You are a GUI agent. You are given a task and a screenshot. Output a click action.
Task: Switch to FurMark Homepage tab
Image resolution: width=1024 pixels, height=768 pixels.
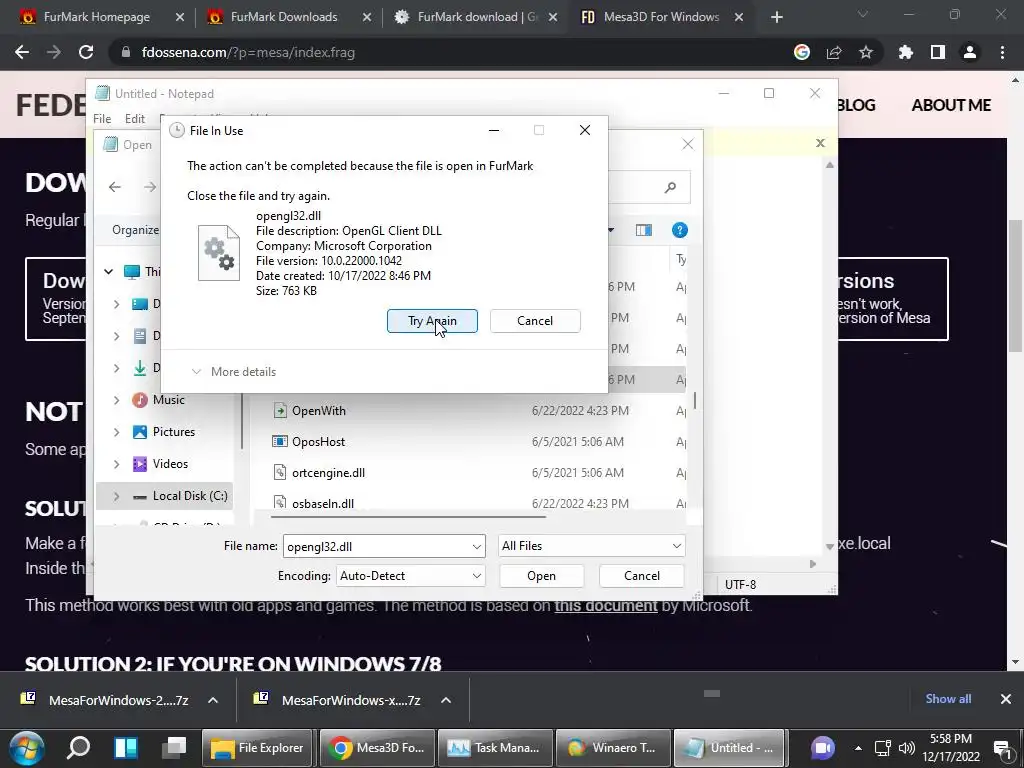pyautogui.click(x=96, y=17)
